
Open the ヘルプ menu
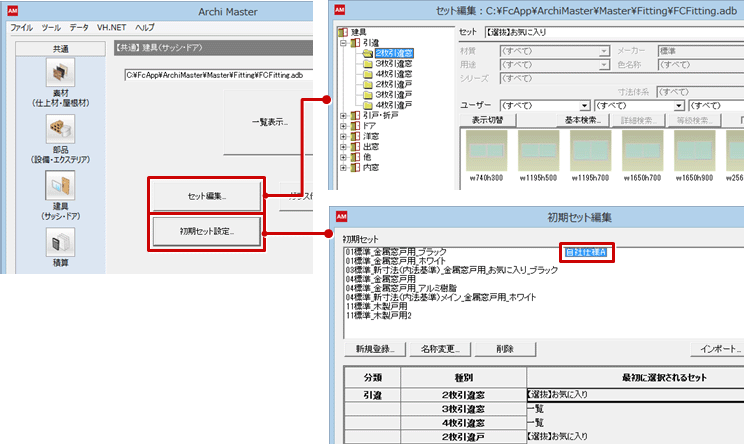coord(145,28)
